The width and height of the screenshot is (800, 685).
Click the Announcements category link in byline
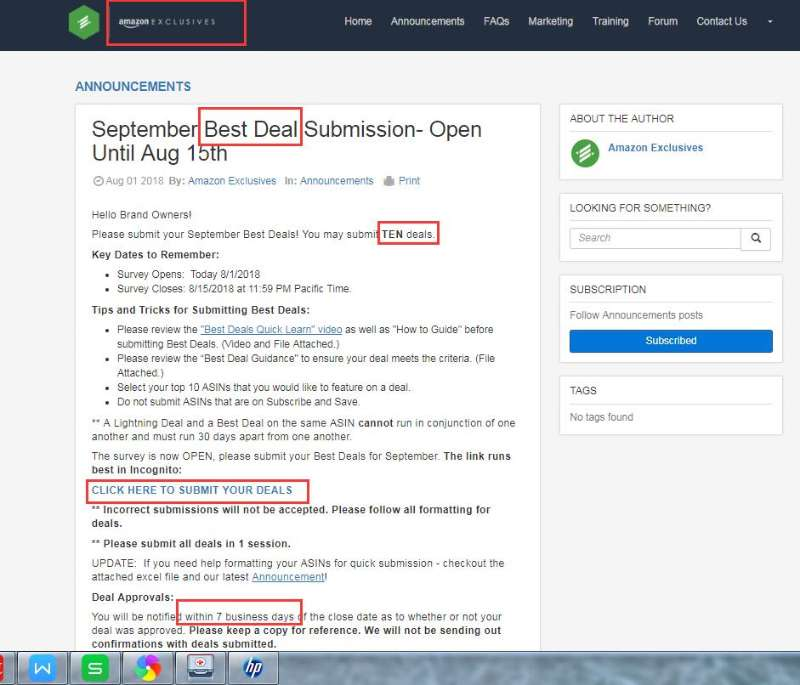337,181
